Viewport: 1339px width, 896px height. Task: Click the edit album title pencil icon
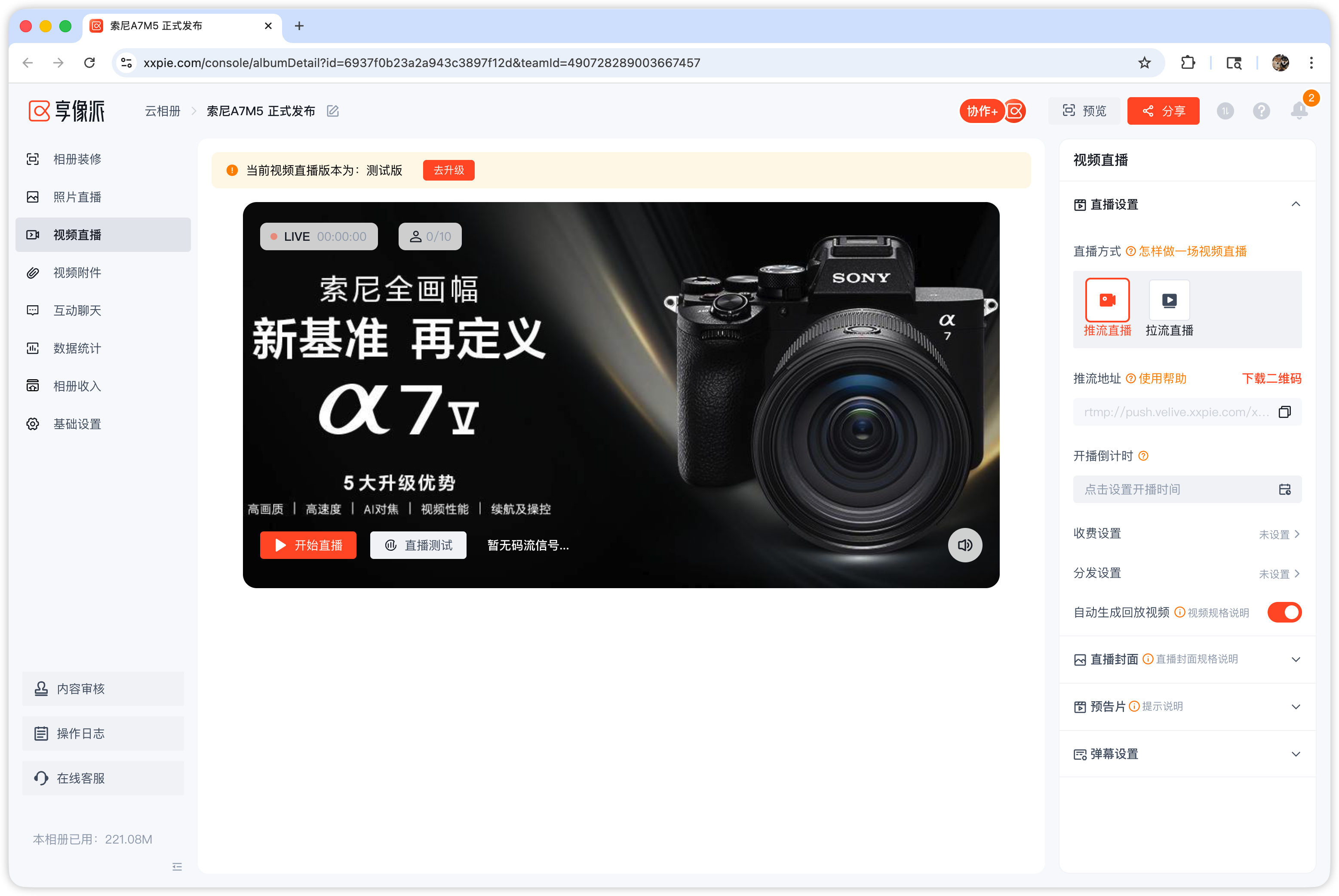(x=333, y=111)
